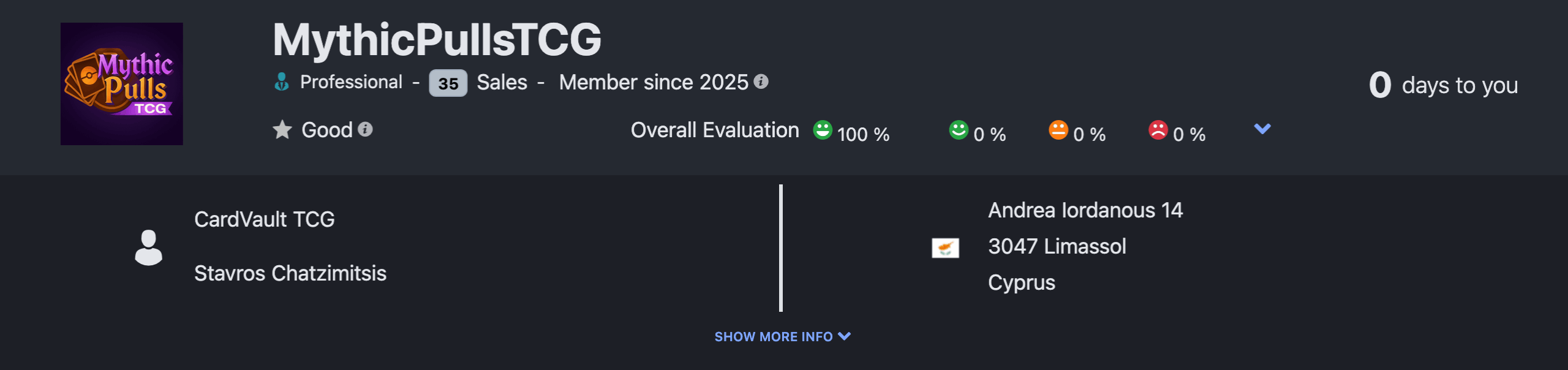
Task: Click the chevron next to SHOW MORE INFO
Action: pos(845,336)
